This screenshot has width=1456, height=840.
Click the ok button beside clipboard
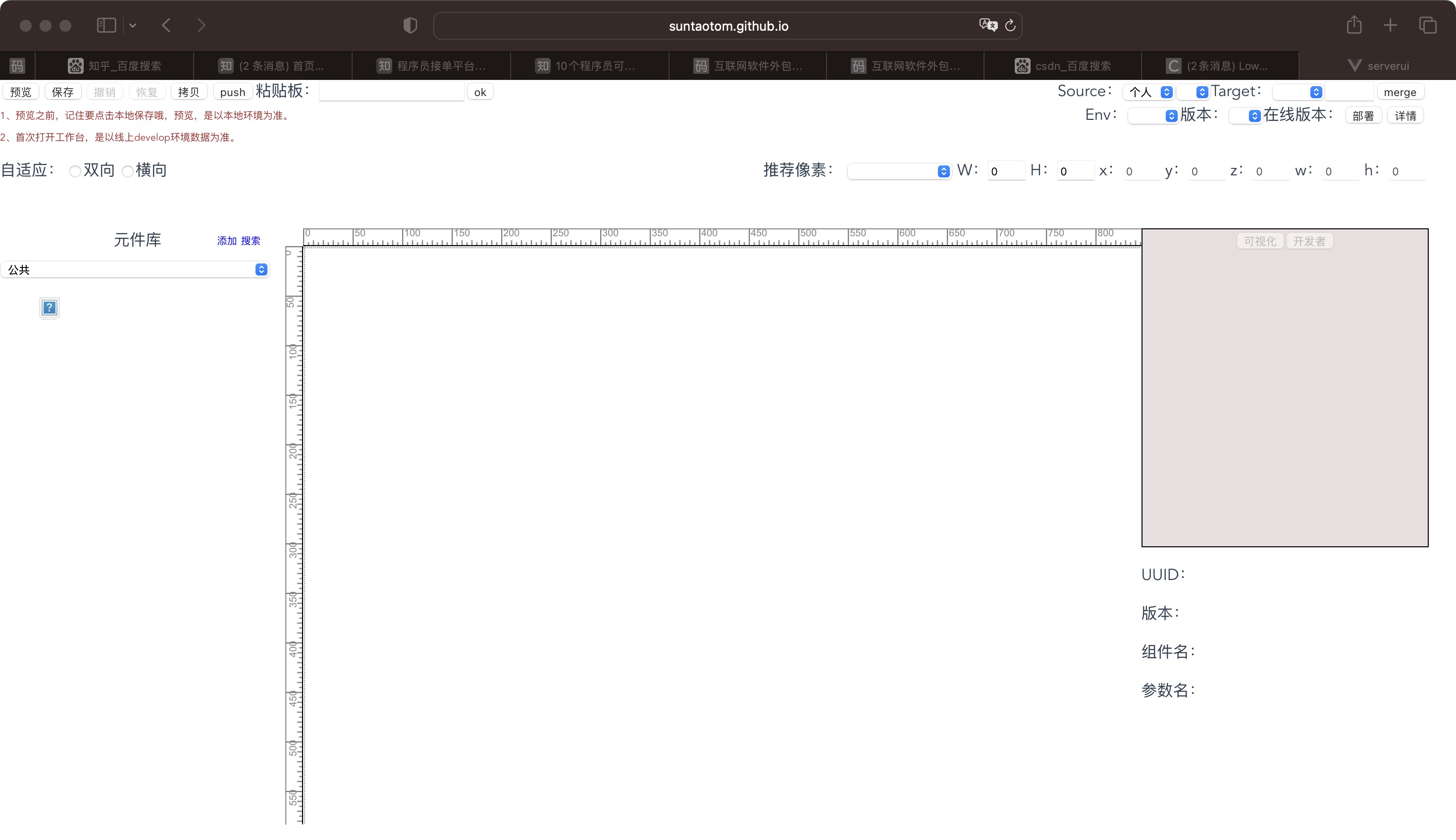click(480, 92)
